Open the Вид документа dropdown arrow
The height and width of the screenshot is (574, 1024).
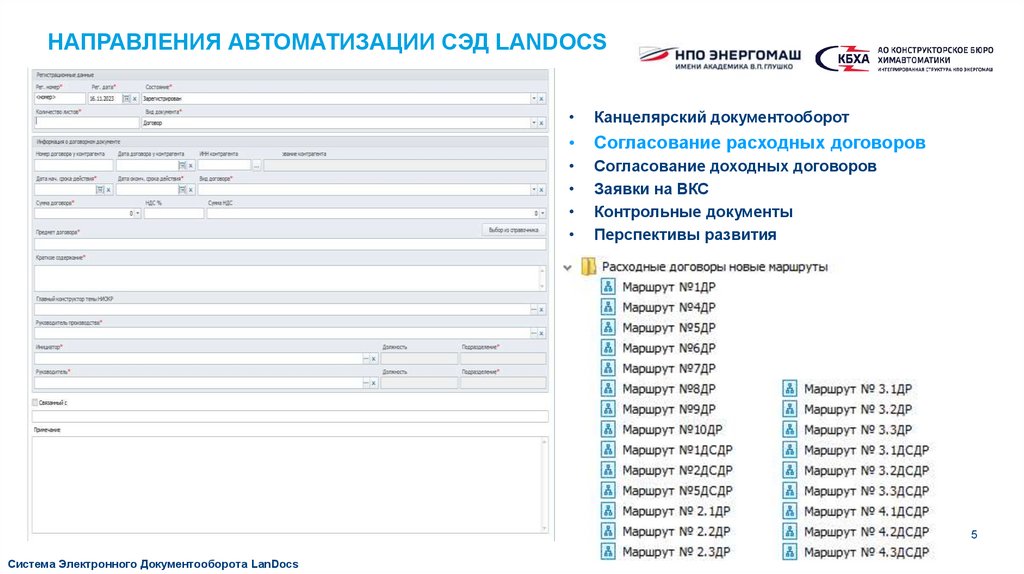point(533,124)
